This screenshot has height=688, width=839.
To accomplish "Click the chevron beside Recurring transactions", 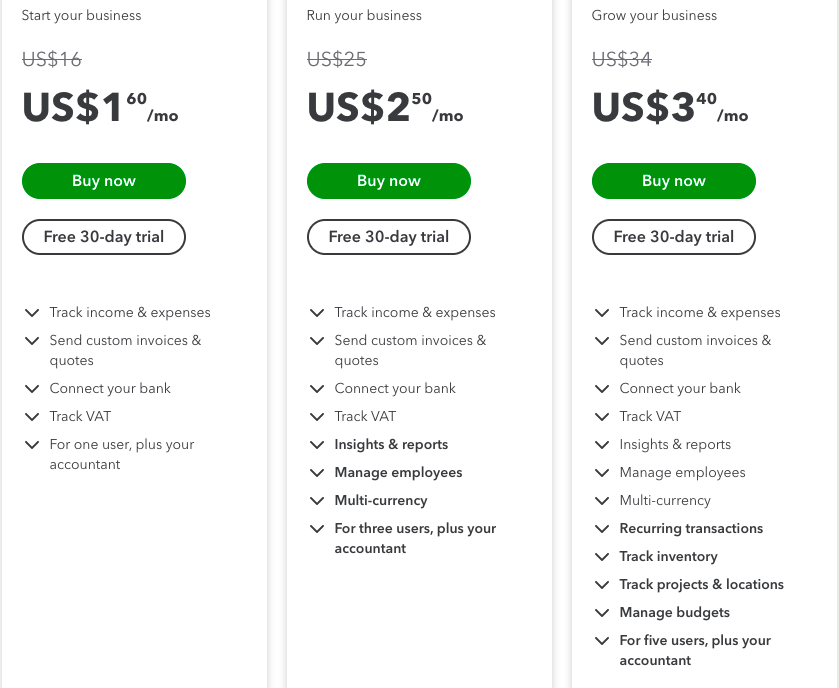I will click(x=602, y=529).
